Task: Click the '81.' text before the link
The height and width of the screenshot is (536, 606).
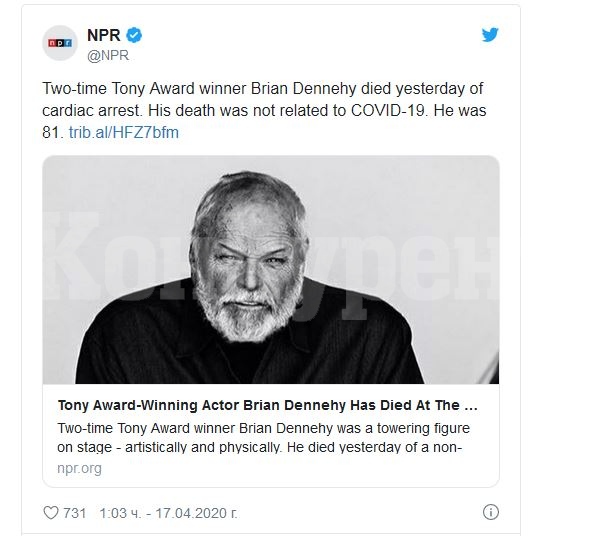Action: pyautogui.click(x=53, y=132)
